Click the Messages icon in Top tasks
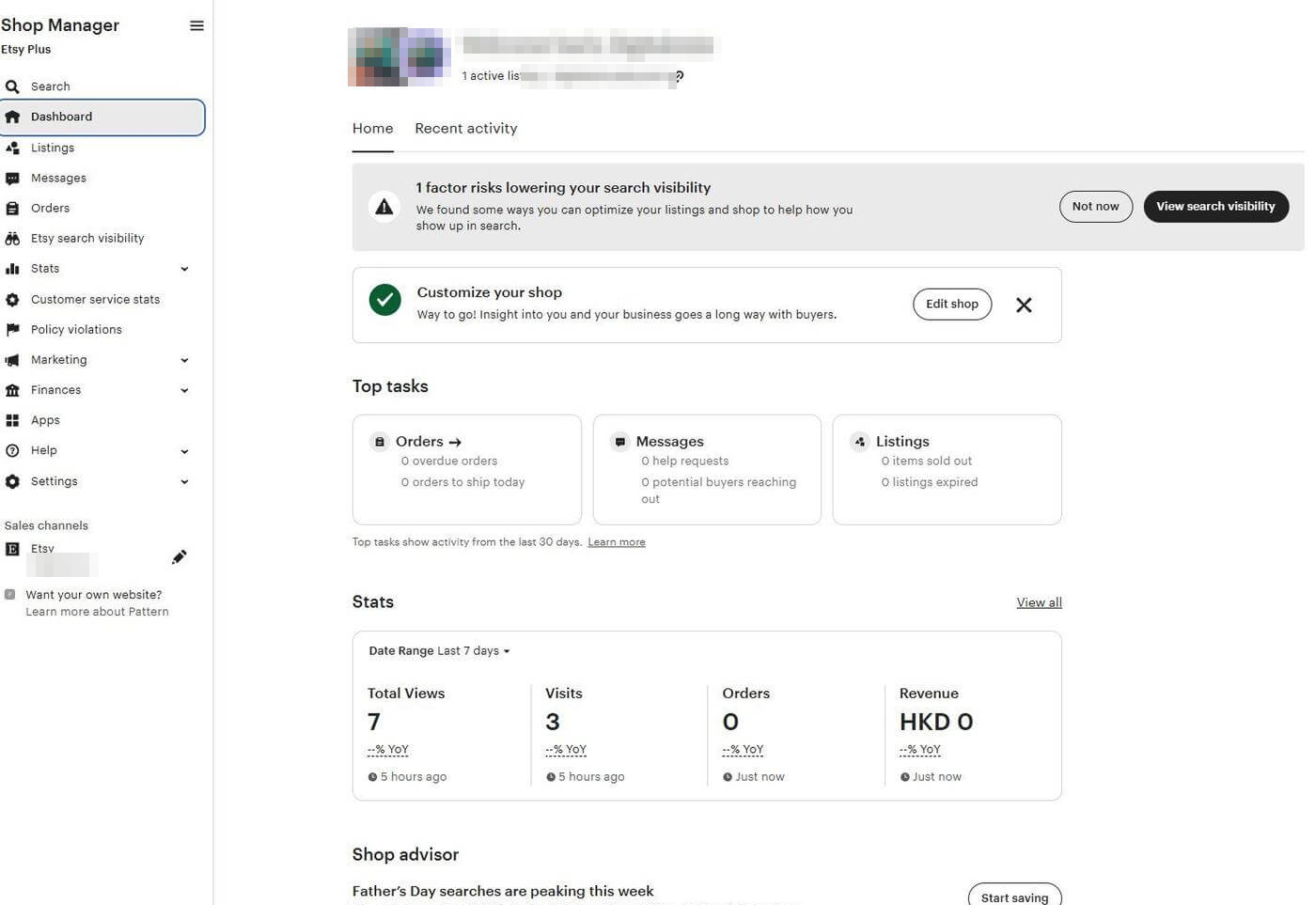The width and height of the screenshot is (1316, 905). coord(620,442)
